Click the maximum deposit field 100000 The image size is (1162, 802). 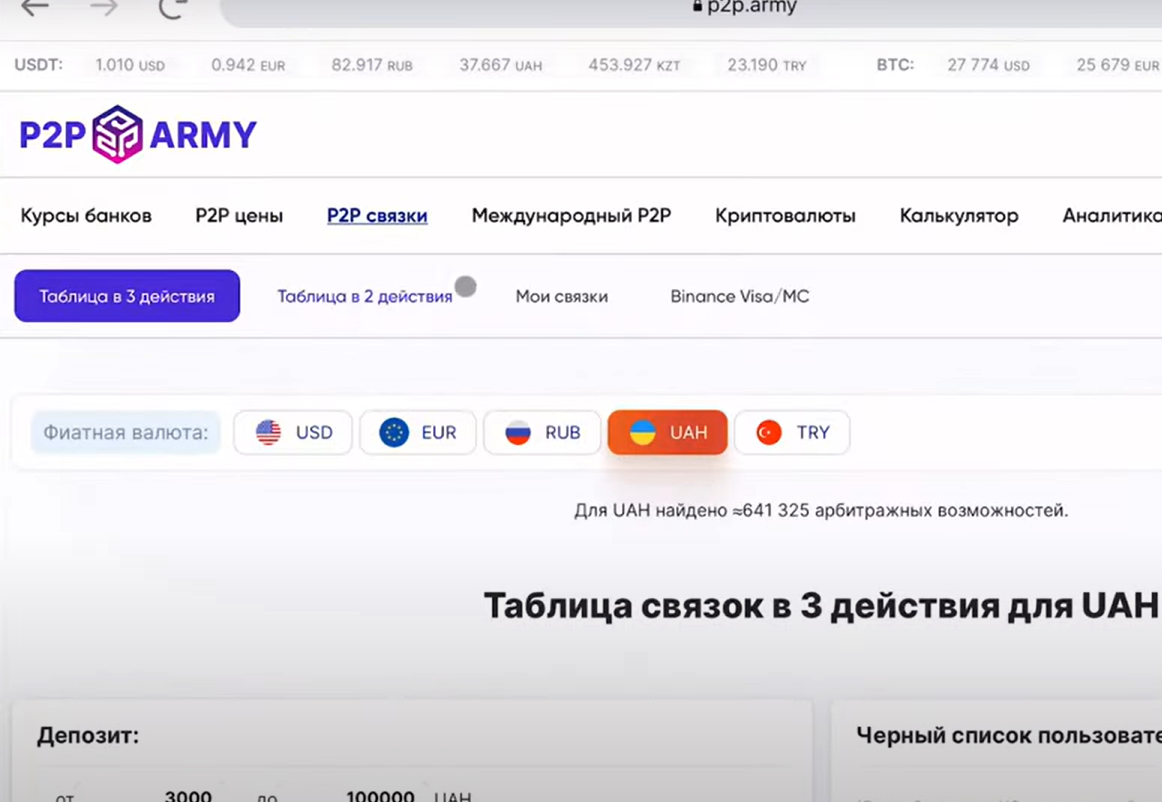(380, 796)
